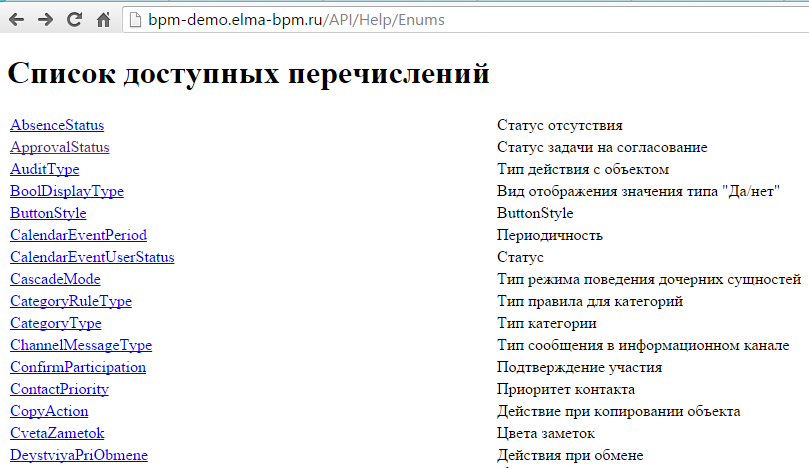The height and width of the screenshot is (468, 809).
Task: Open the CalendarEventUserStatus link
Action: [92, 257]
